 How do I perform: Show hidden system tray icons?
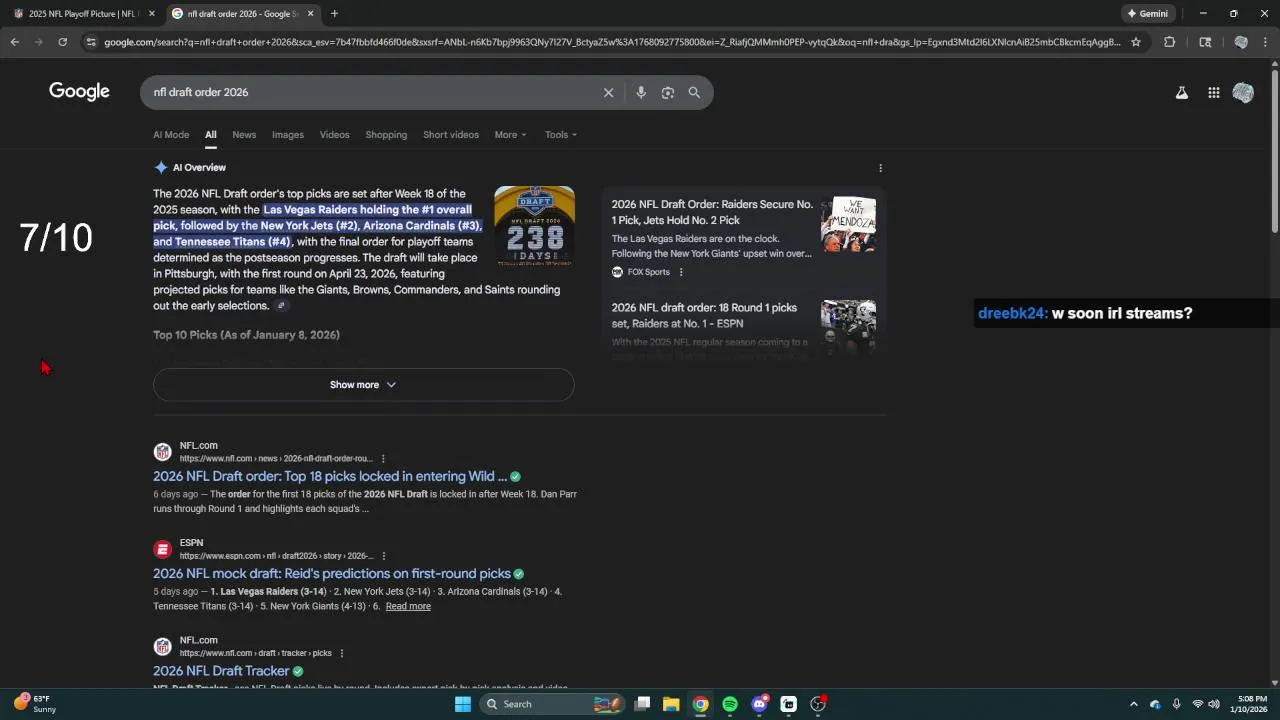click(1133, 704)
